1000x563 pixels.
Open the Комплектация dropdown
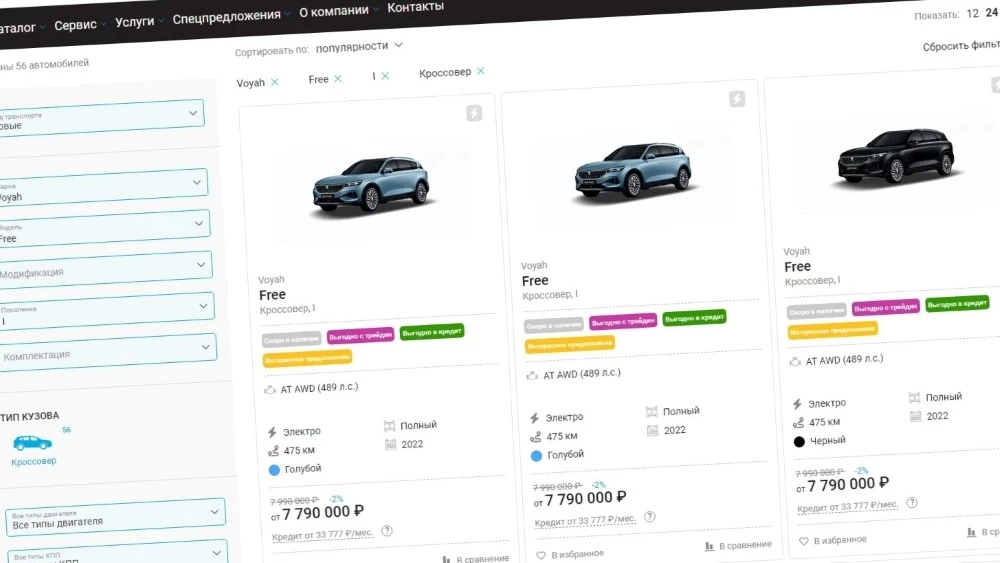[107, 351]
